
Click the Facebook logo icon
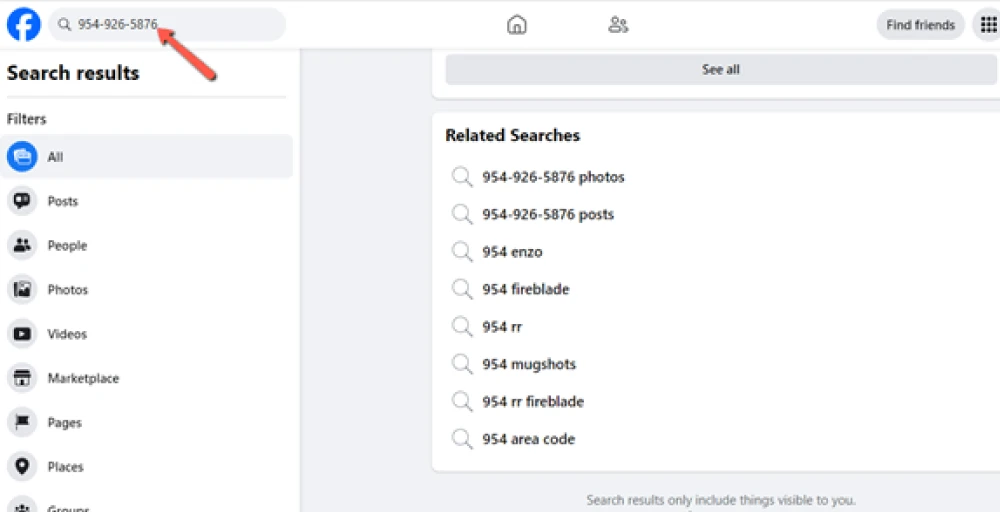24,25
